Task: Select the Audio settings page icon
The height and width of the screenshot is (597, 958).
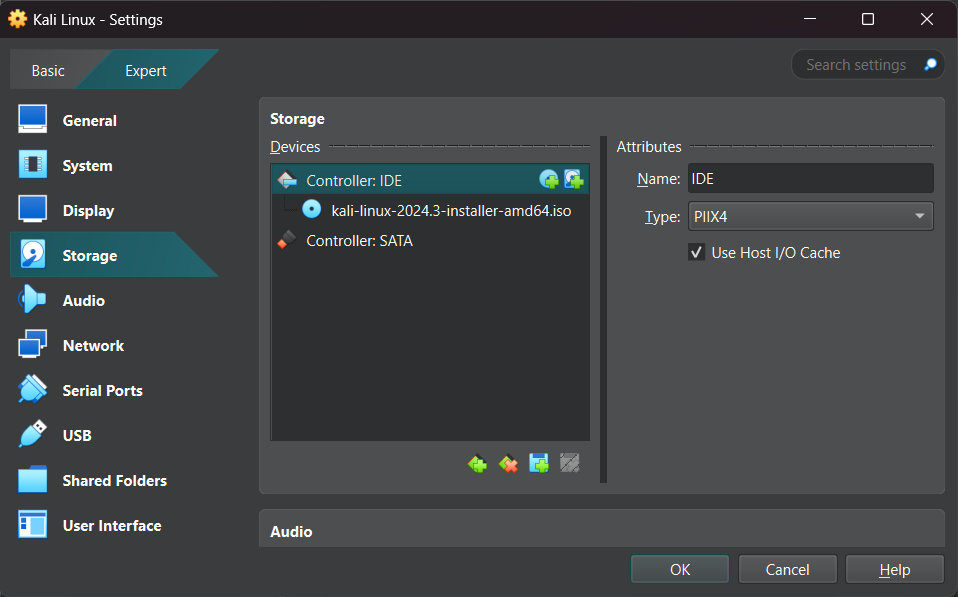Action: pos(32,300)
